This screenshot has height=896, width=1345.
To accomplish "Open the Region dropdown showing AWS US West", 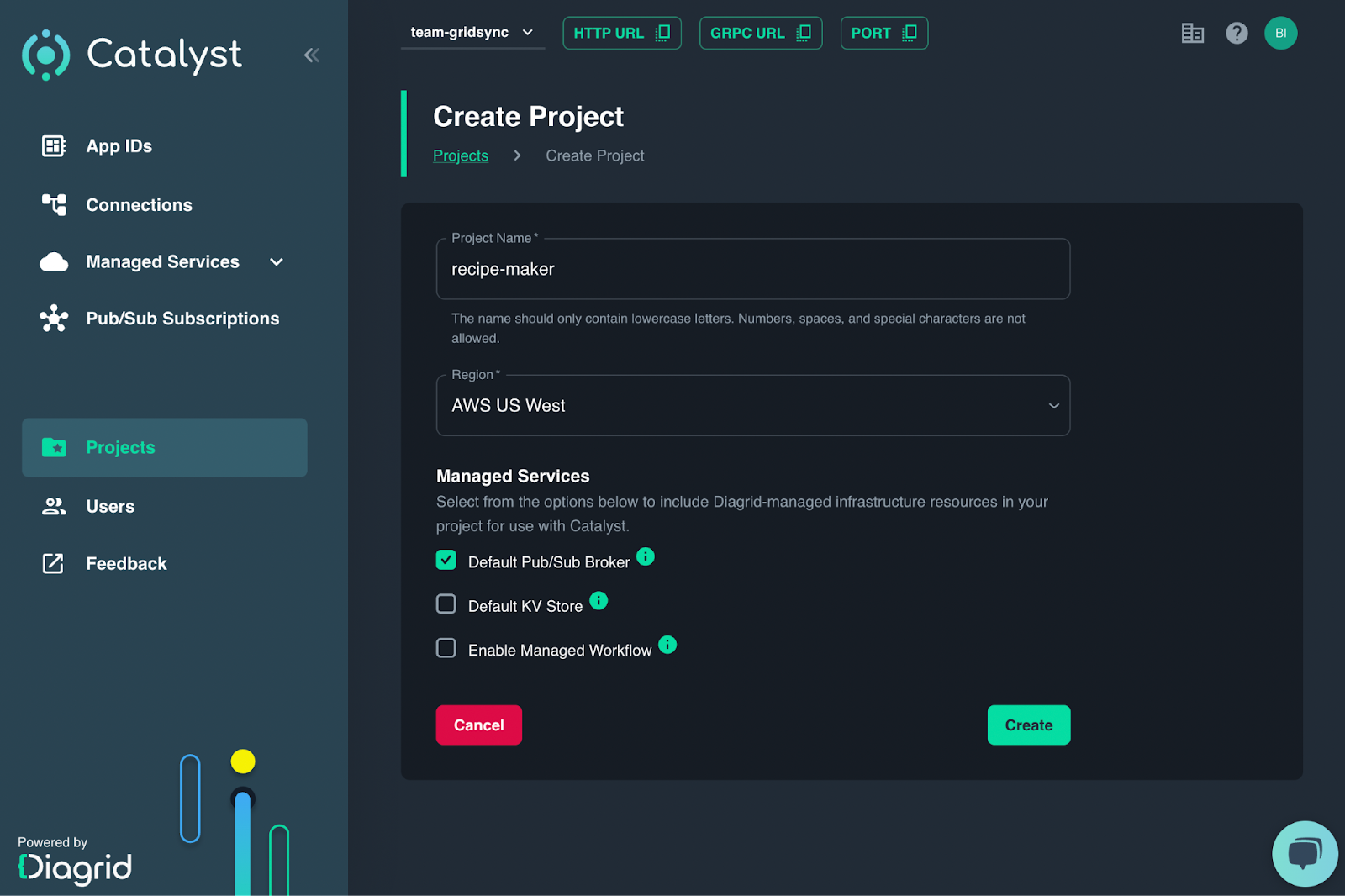I will (x=752, y=406).
